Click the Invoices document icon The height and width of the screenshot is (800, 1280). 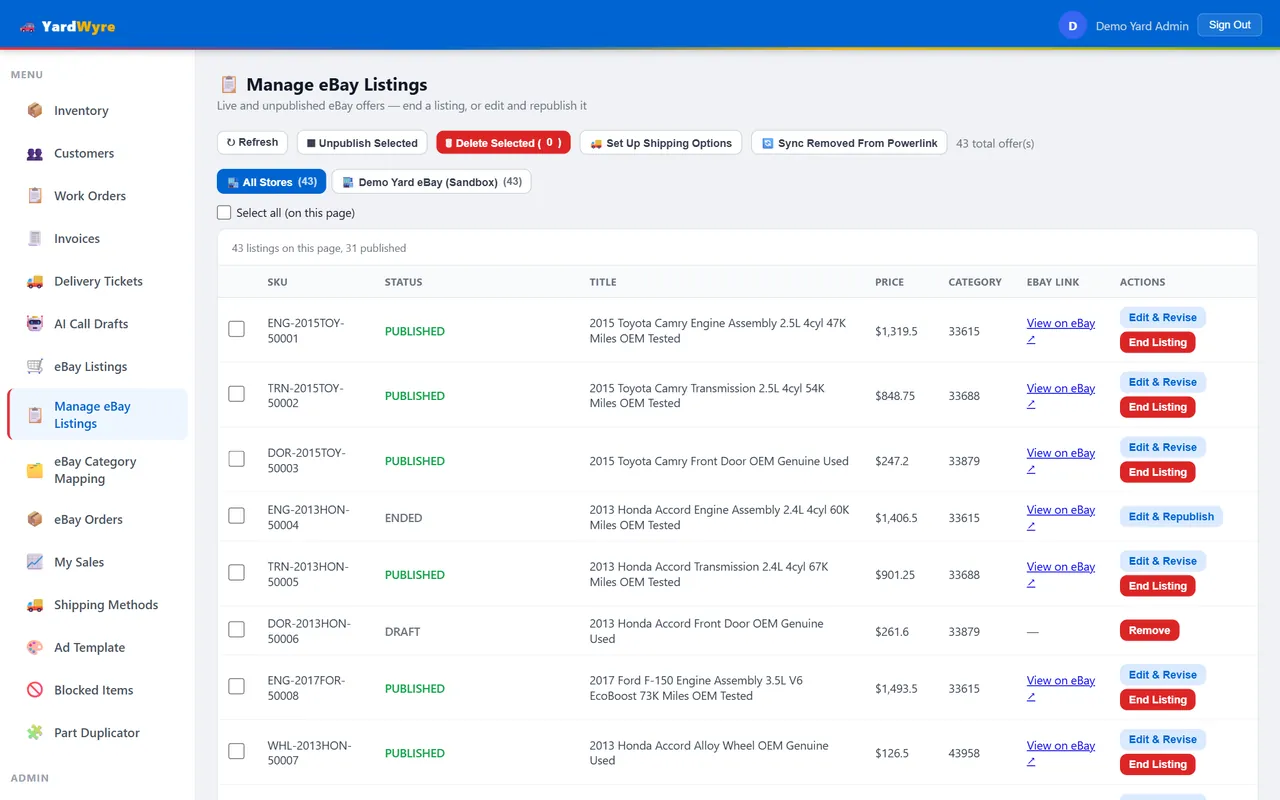pos(35,239)
